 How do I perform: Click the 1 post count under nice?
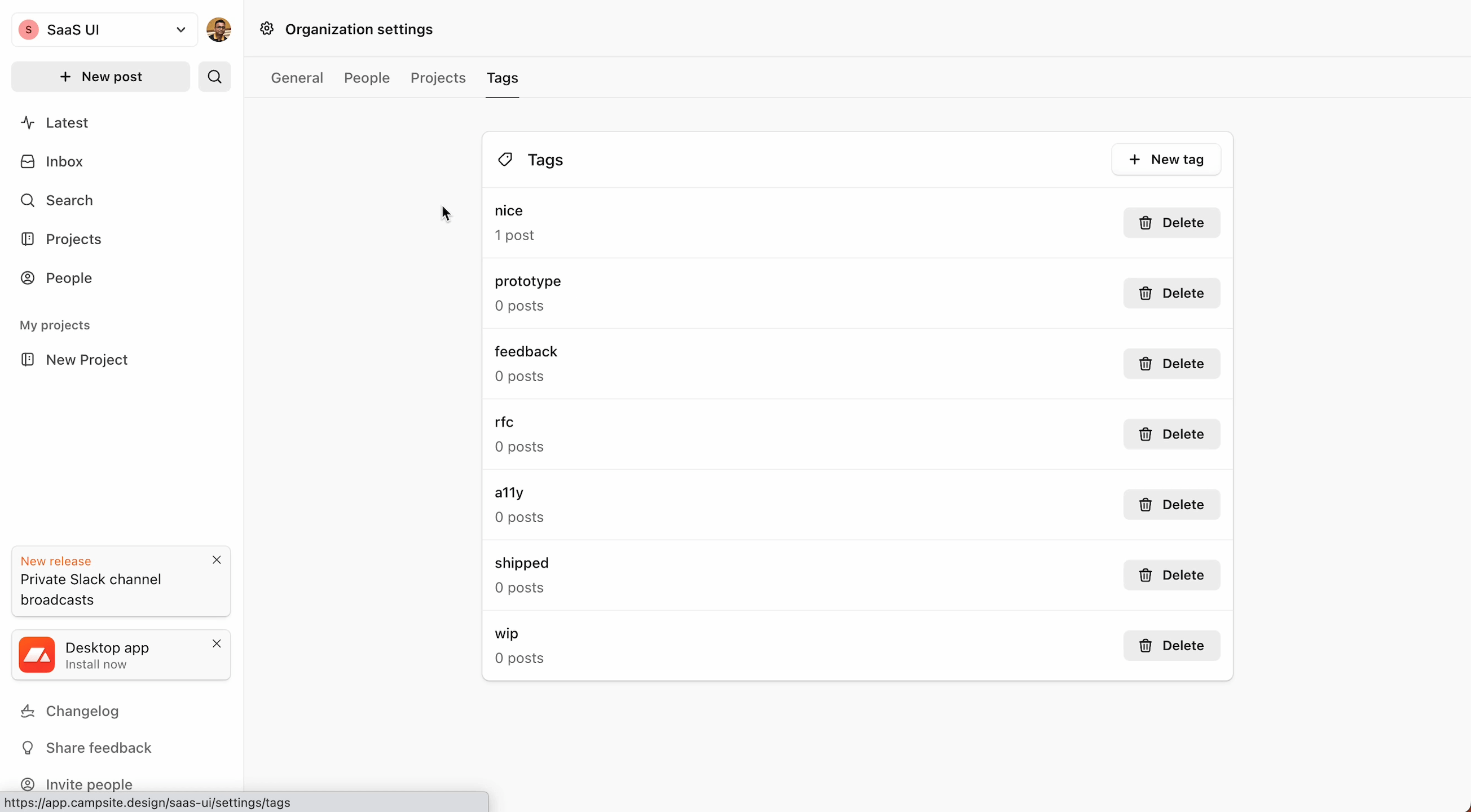(514, 235)
